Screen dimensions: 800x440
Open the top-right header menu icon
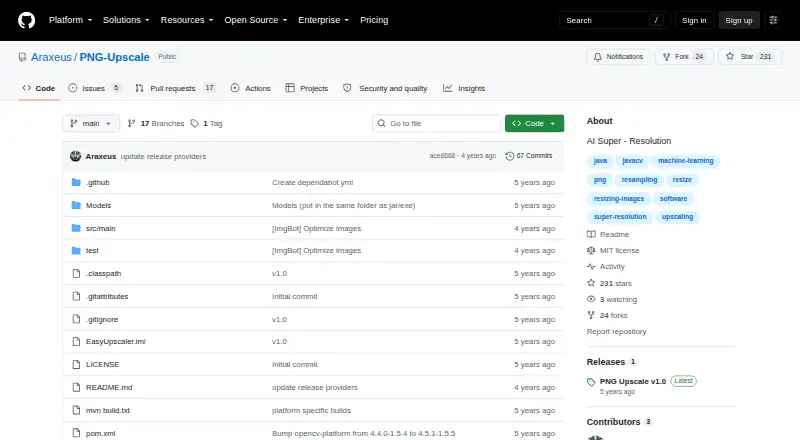pos(773,20)
